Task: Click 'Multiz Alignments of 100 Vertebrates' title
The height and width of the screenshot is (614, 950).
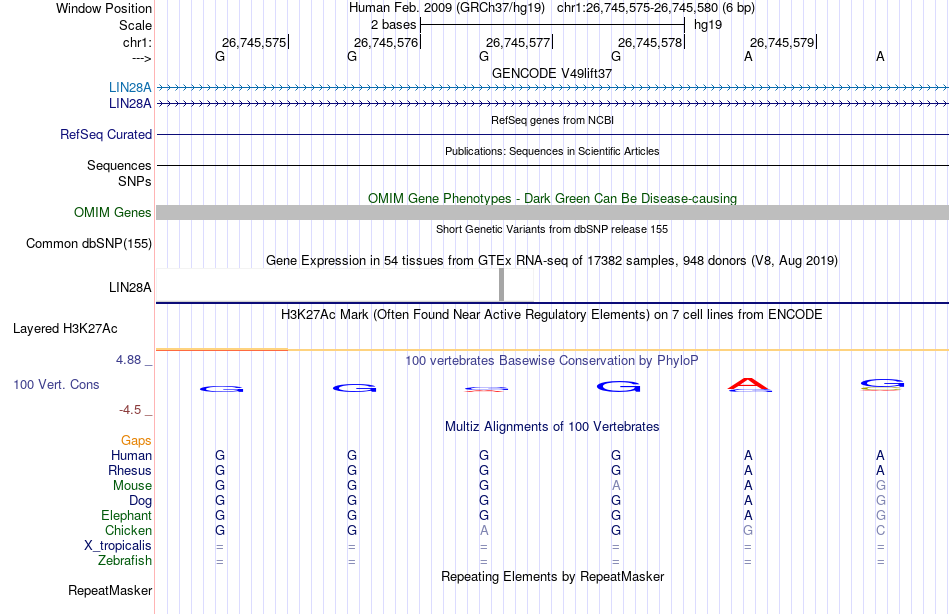Action: pyautogui.click(x=552, y=427)
